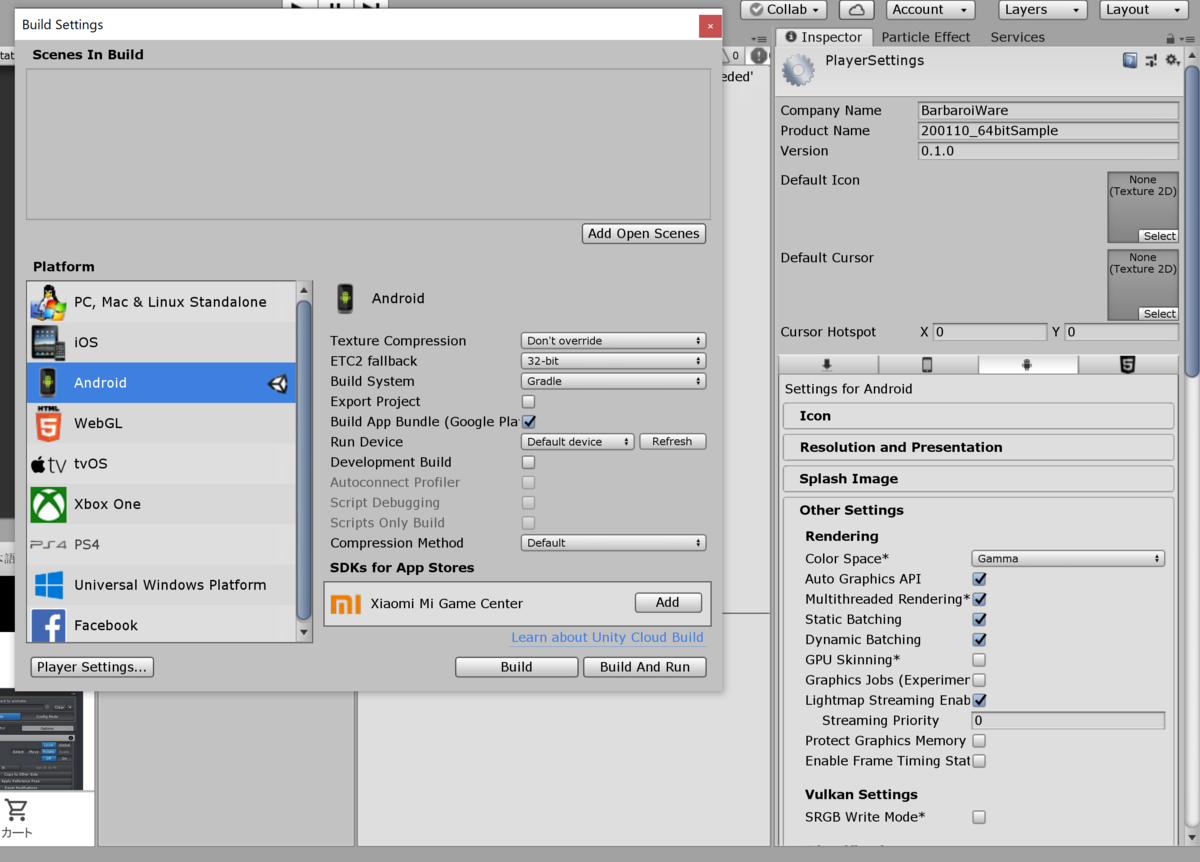Open PlayerSettings help reference icon

1130,61
